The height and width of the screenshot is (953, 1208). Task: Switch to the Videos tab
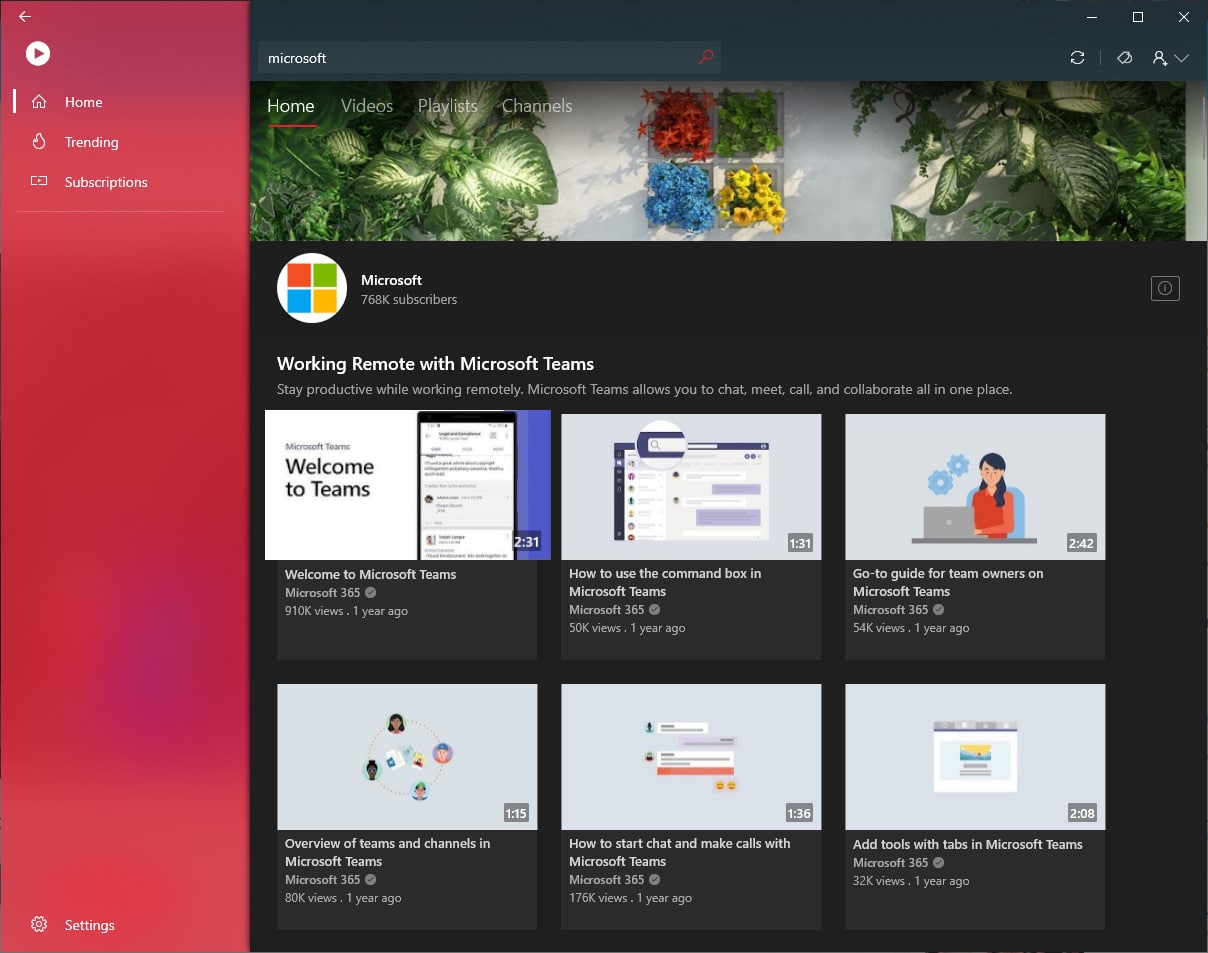point(367,106)
